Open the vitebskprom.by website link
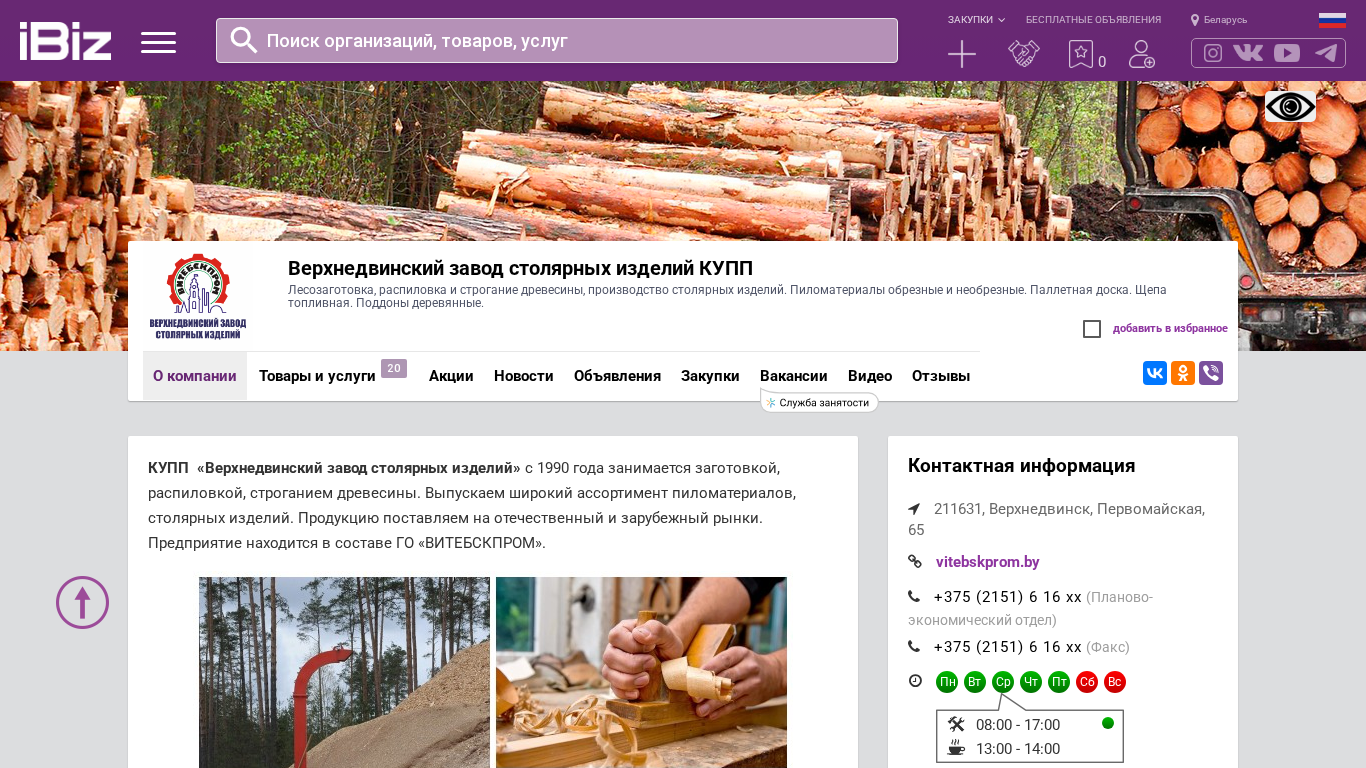The image size is (1366, 768). (988, 562)
